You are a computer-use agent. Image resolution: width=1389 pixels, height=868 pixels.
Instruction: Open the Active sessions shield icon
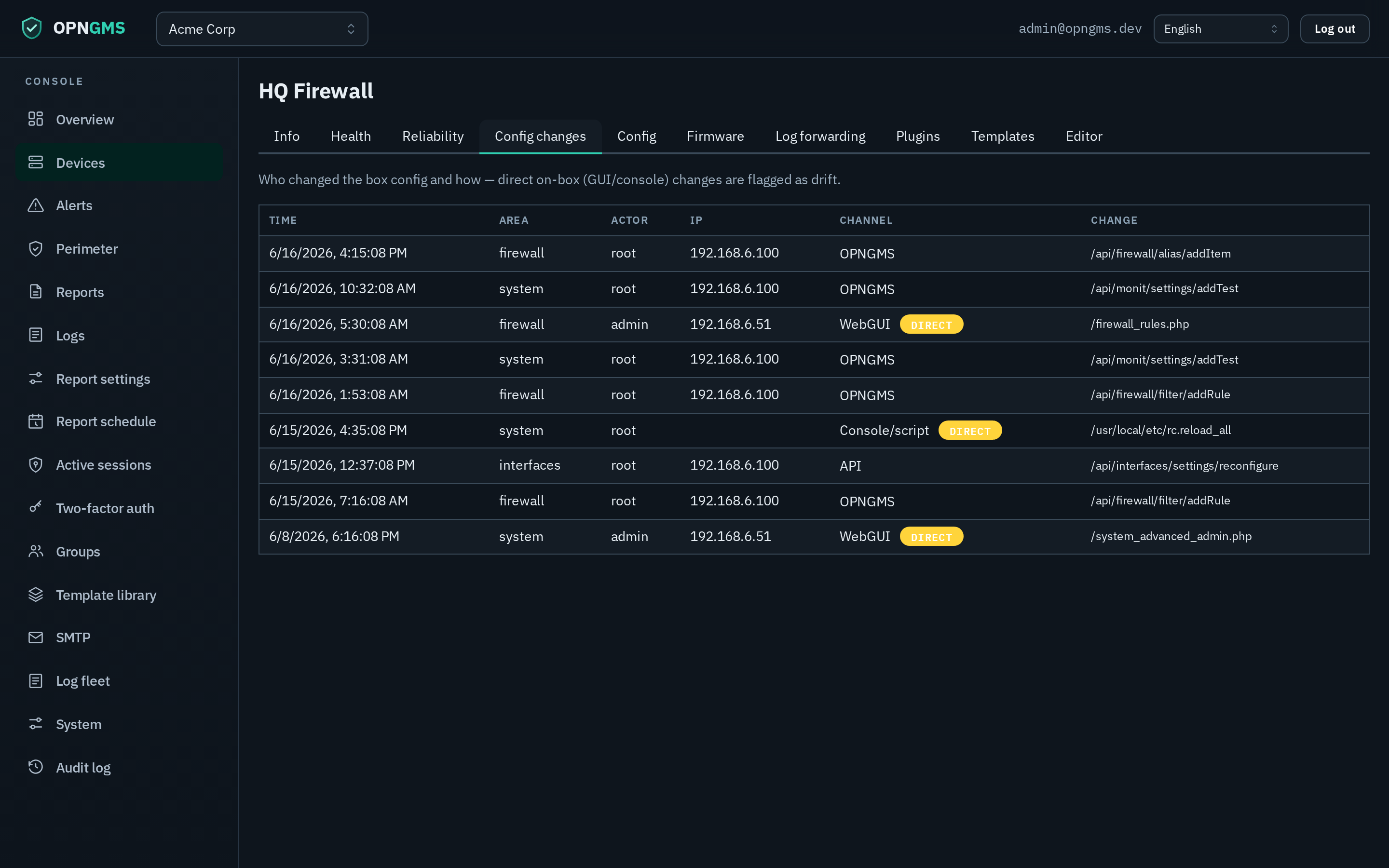coord(36,465)
